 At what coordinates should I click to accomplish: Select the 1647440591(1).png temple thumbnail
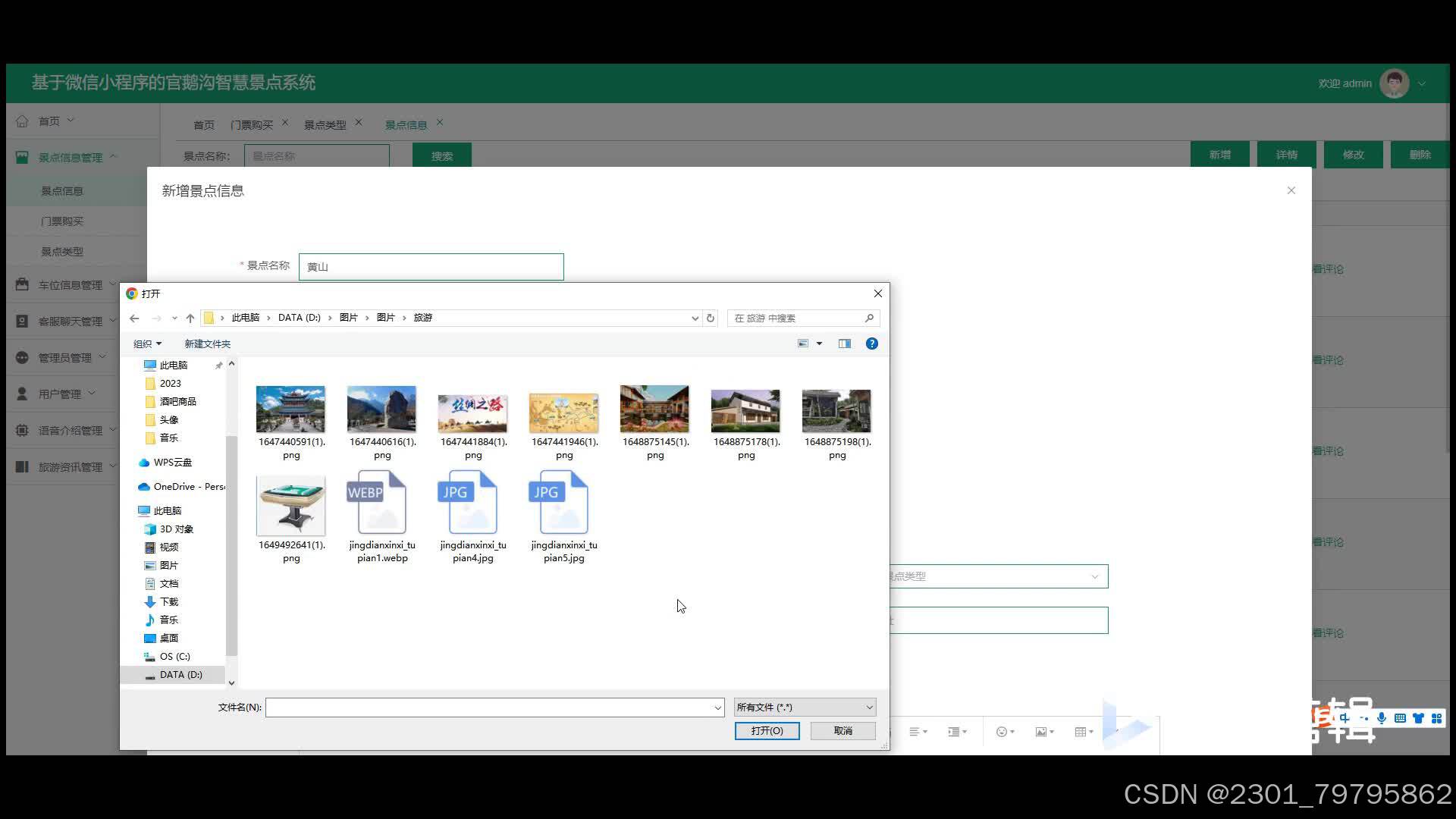290,409
